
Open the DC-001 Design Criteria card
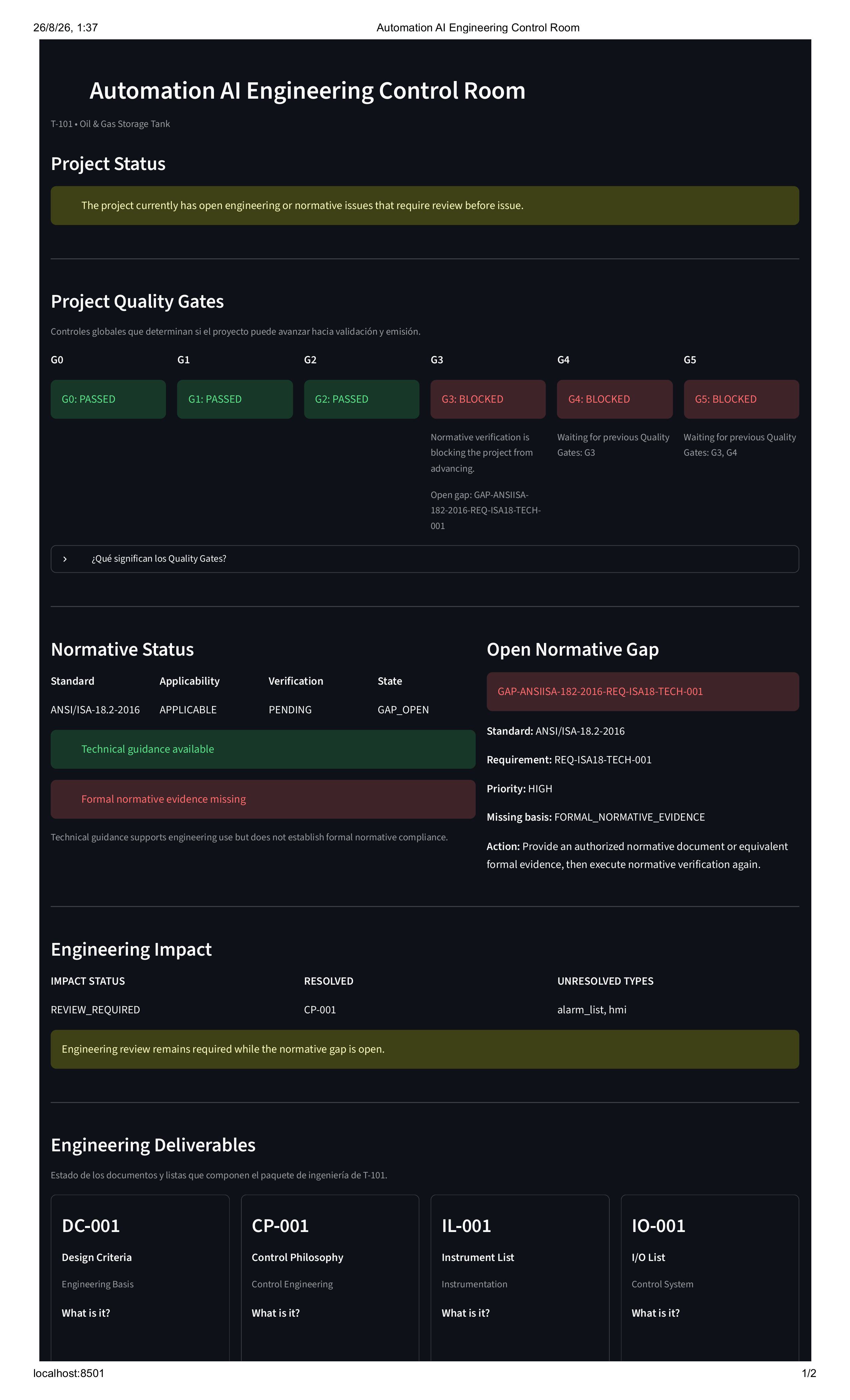click(x=140, y=1278)
